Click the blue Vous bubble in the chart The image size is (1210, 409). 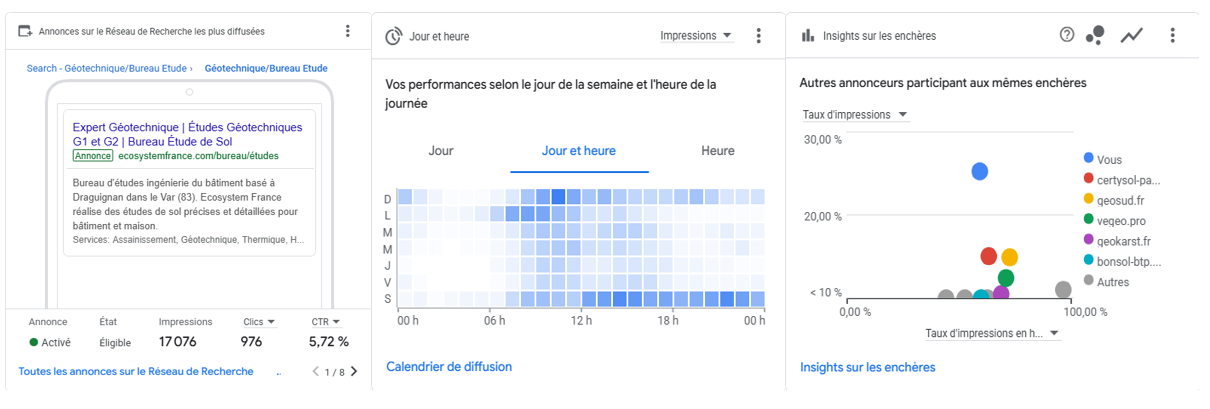(x=980, y=172)
